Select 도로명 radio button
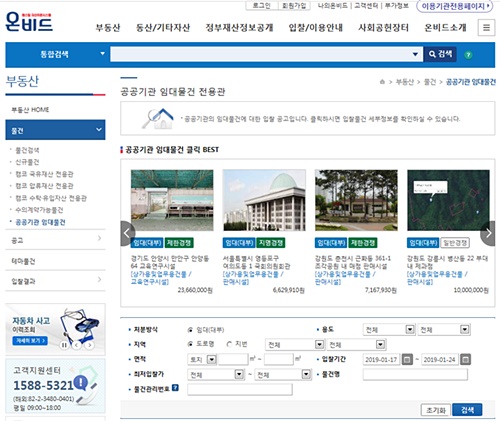This screenshot has width=500, height=421. point(190,344)
